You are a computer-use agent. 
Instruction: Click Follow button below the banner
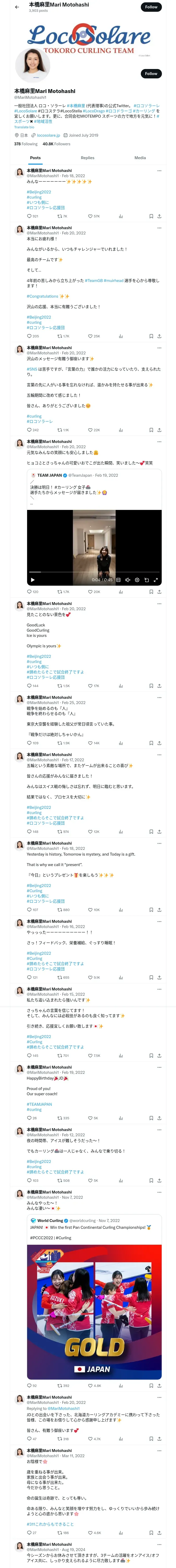(150, 74)
